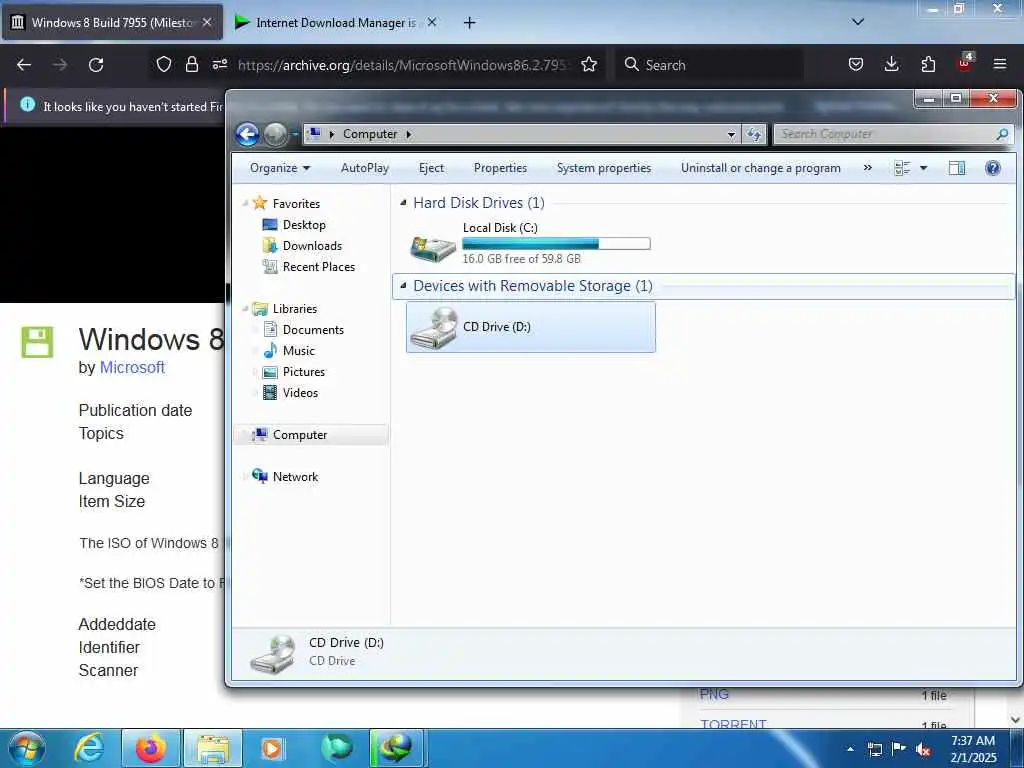This screenshot has height=768, width=1024.
Task: Open Music library
Action: [x=298, y=351]
